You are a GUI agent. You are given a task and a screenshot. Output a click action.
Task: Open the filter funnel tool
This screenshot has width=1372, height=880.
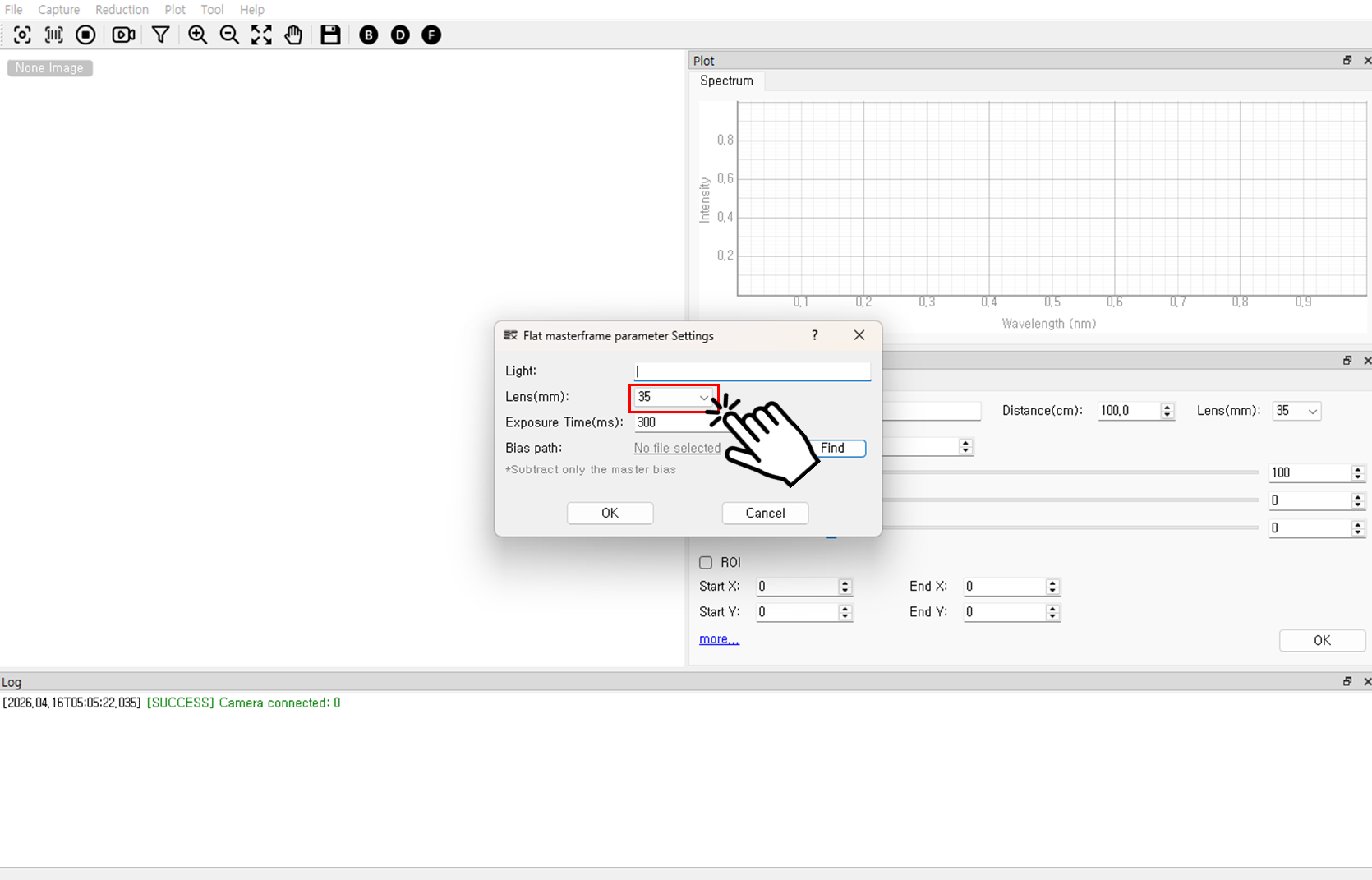[x=161, y=35]
